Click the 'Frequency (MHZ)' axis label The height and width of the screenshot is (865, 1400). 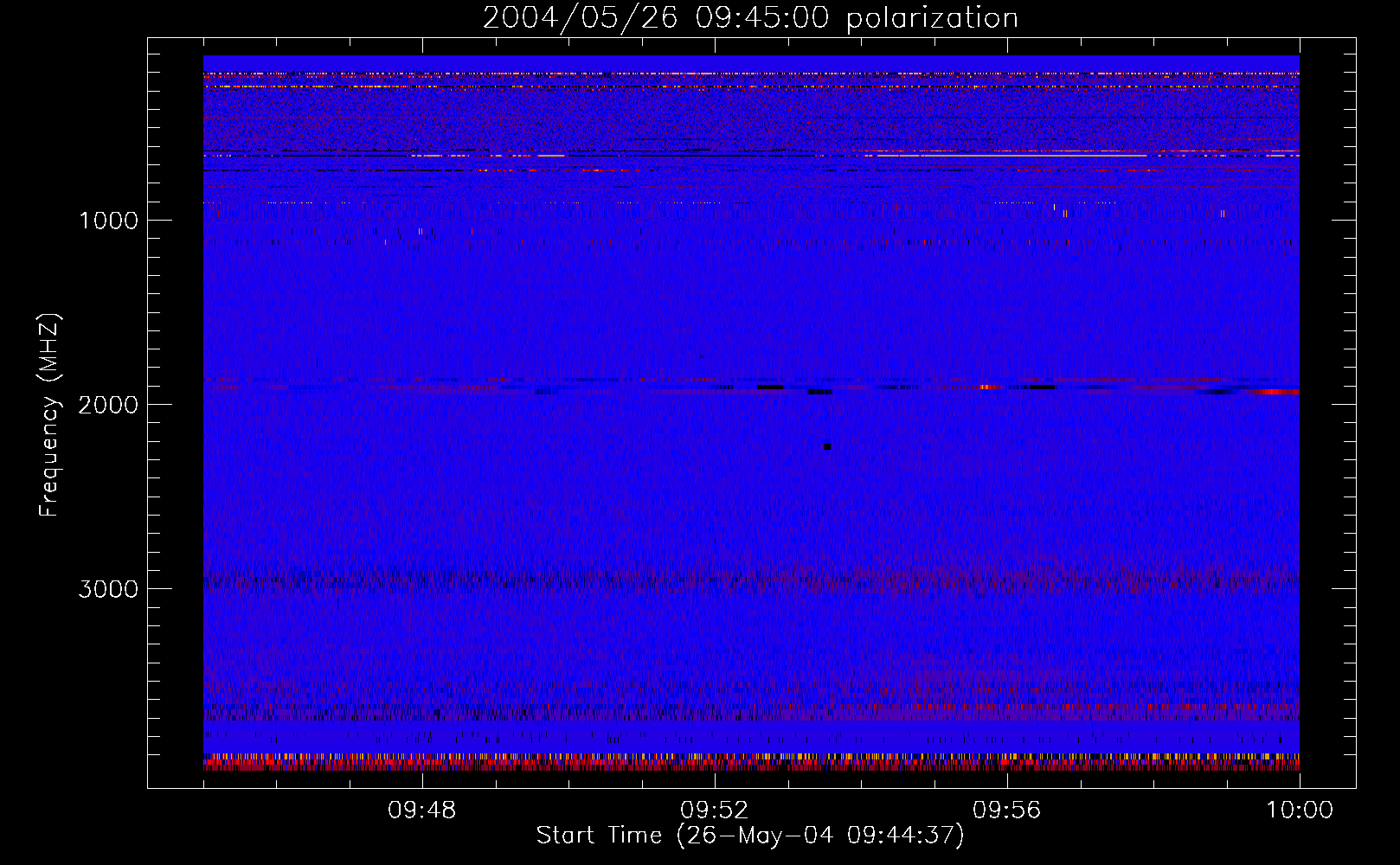(49, 415)
